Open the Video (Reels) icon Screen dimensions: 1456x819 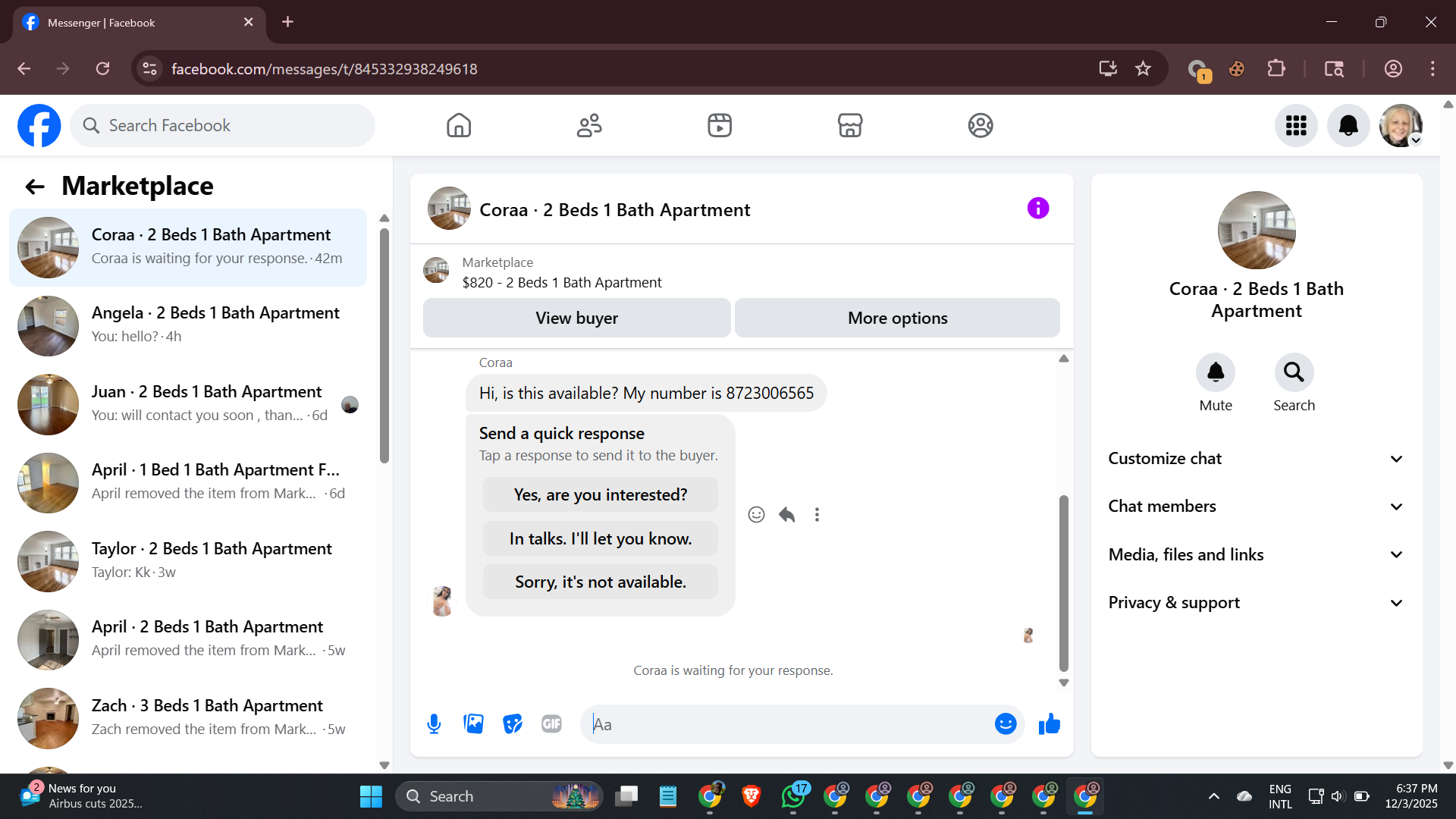pyautogui.click(x=720, y=125)
